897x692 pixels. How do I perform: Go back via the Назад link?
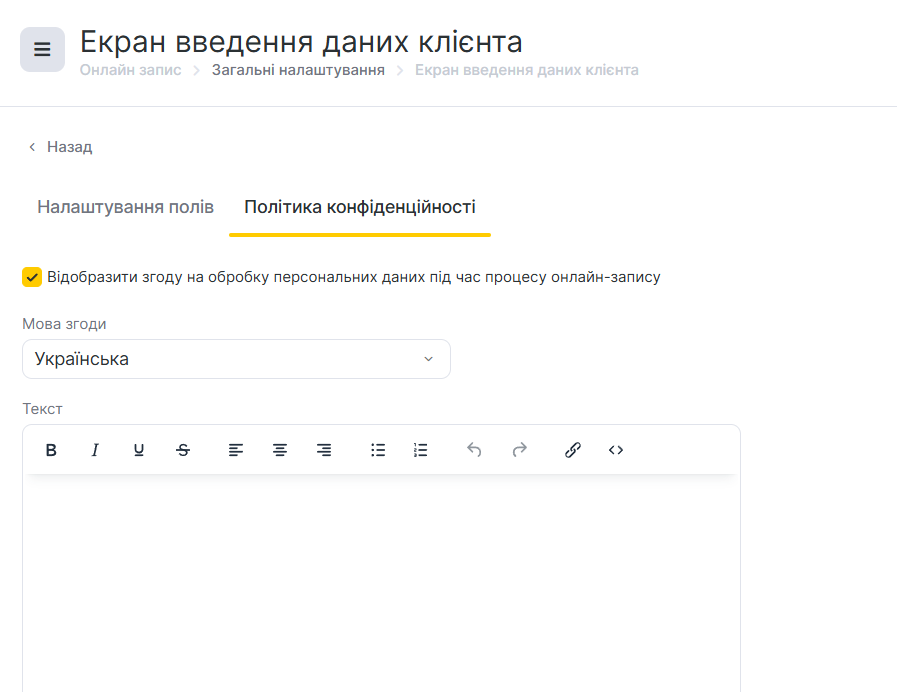[60, 147]
